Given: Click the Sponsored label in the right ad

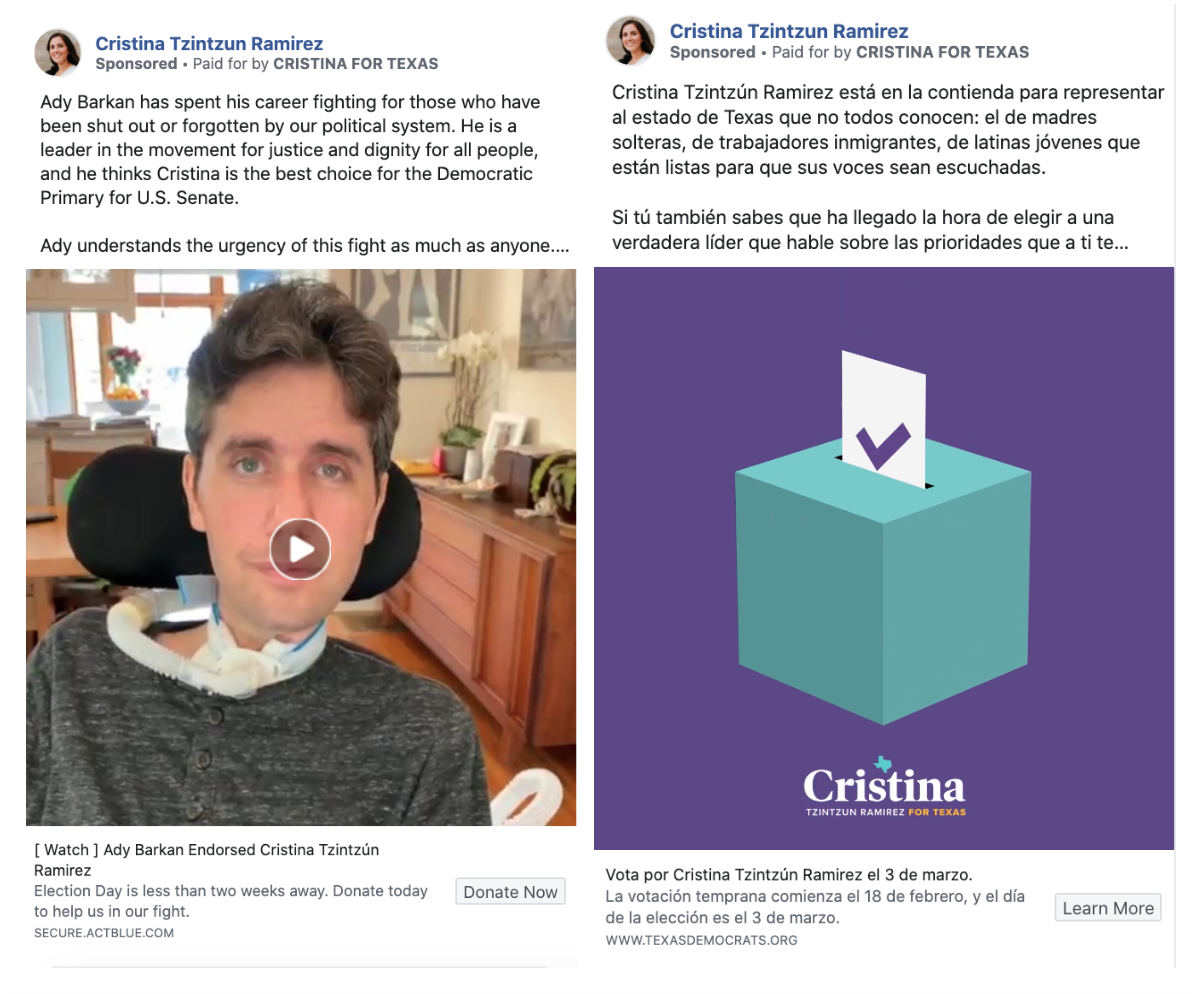Looking at the screenshot, I should 712,52.
